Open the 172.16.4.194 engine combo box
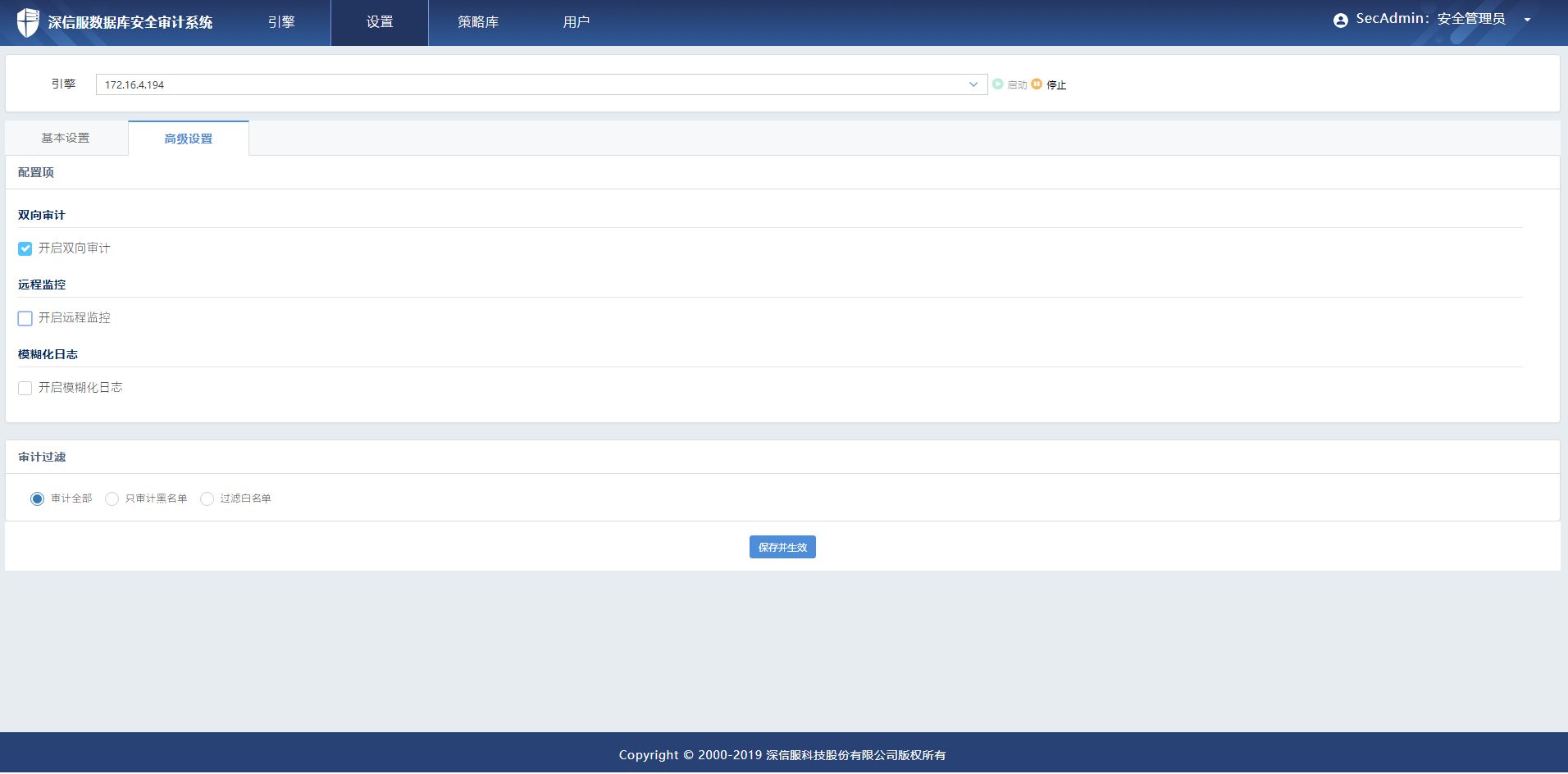This screenshot has height=774, width=1568. (533, 84)
